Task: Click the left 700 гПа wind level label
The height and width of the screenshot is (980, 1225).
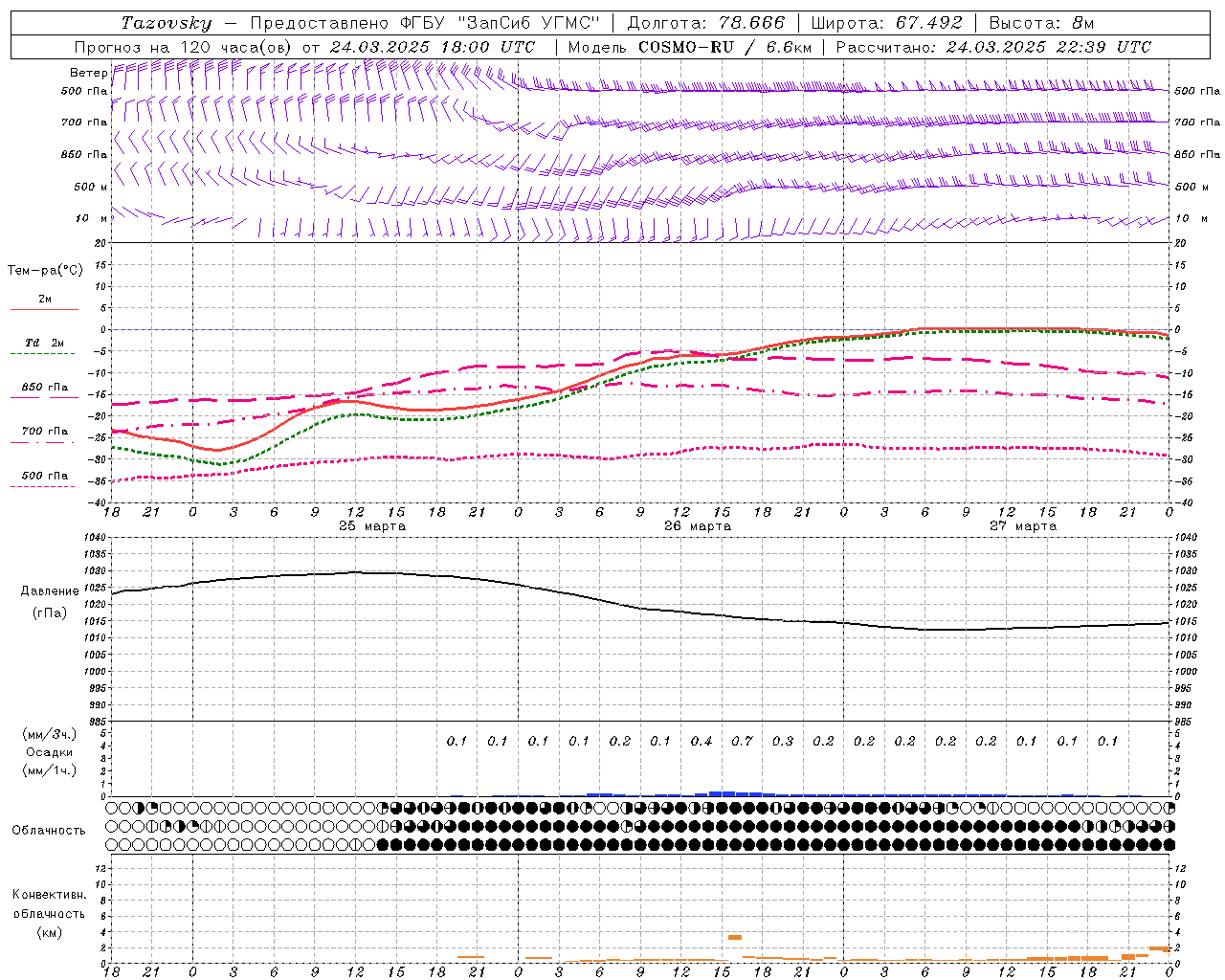Action: coord(84,122)
